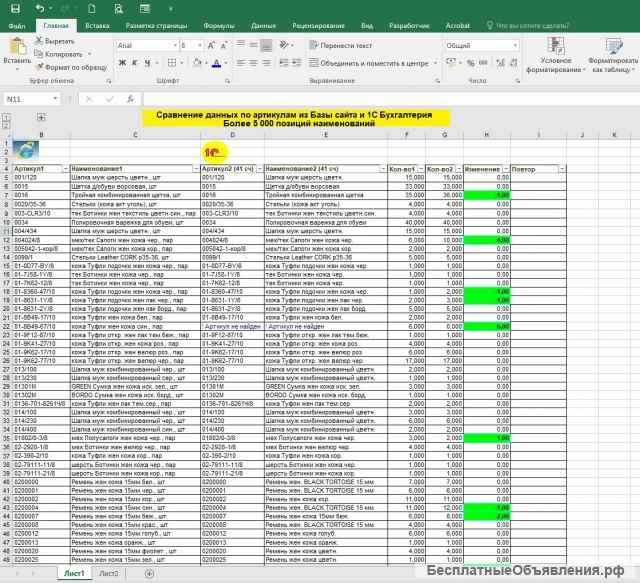The width and height of the screenshot is (640, 583).
Task: Open filter dropdown for Артикул1 column
Action: click(65, 169)
